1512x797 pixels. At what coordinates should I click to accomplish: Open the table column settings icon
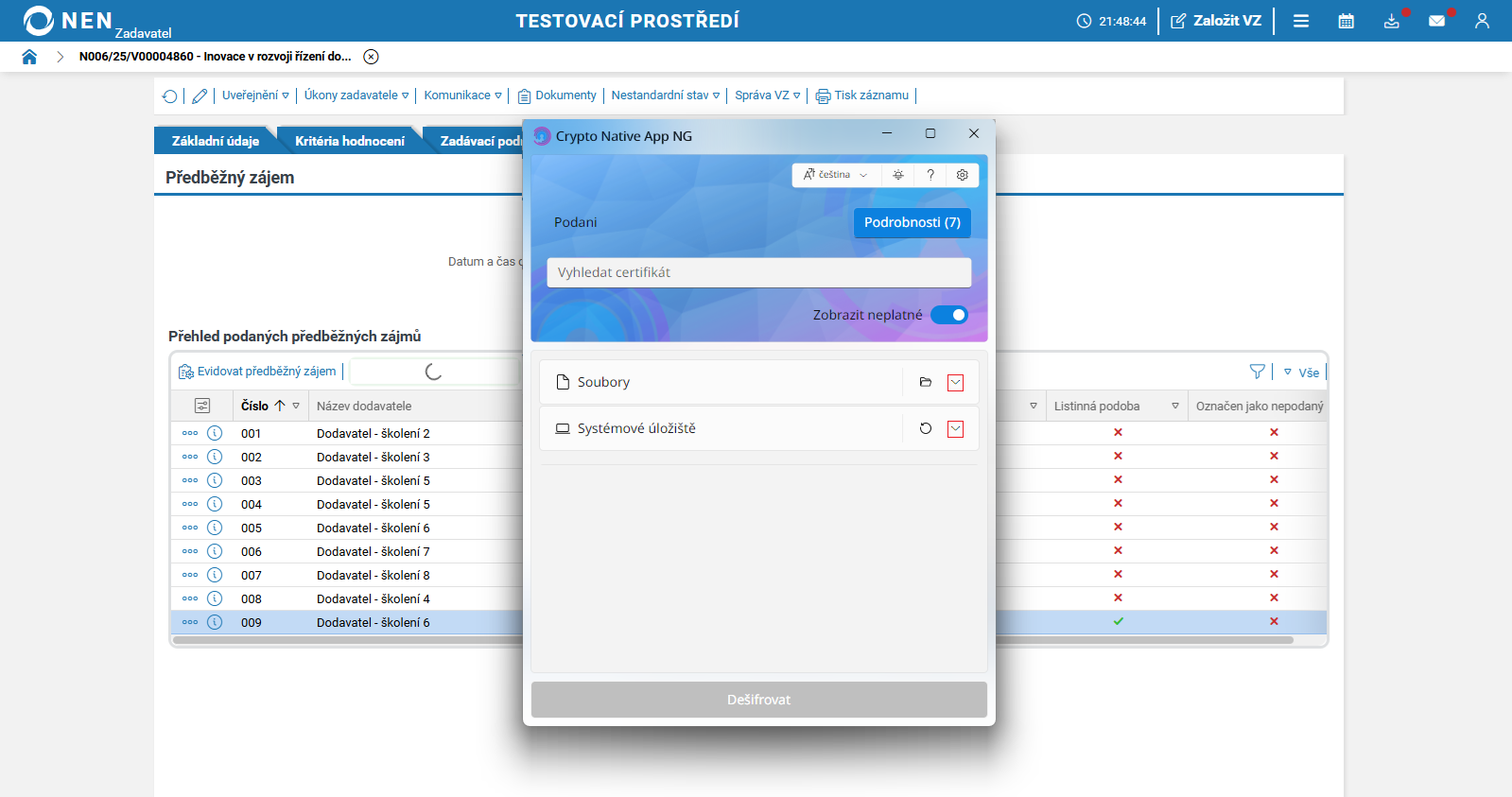pos(202,406)
